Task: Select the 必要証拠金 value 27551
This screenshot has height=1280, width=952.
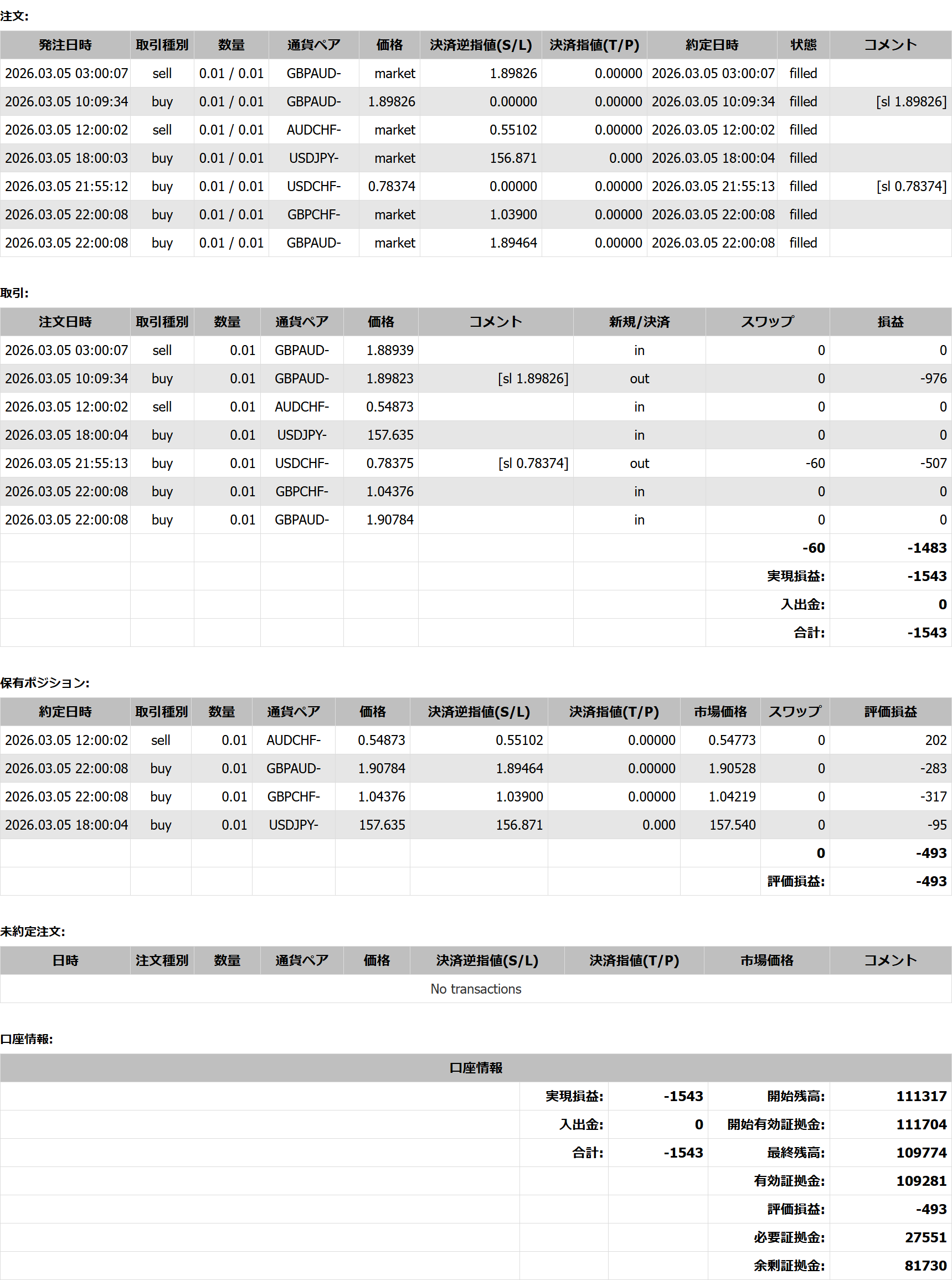Action: point(925,1237)
